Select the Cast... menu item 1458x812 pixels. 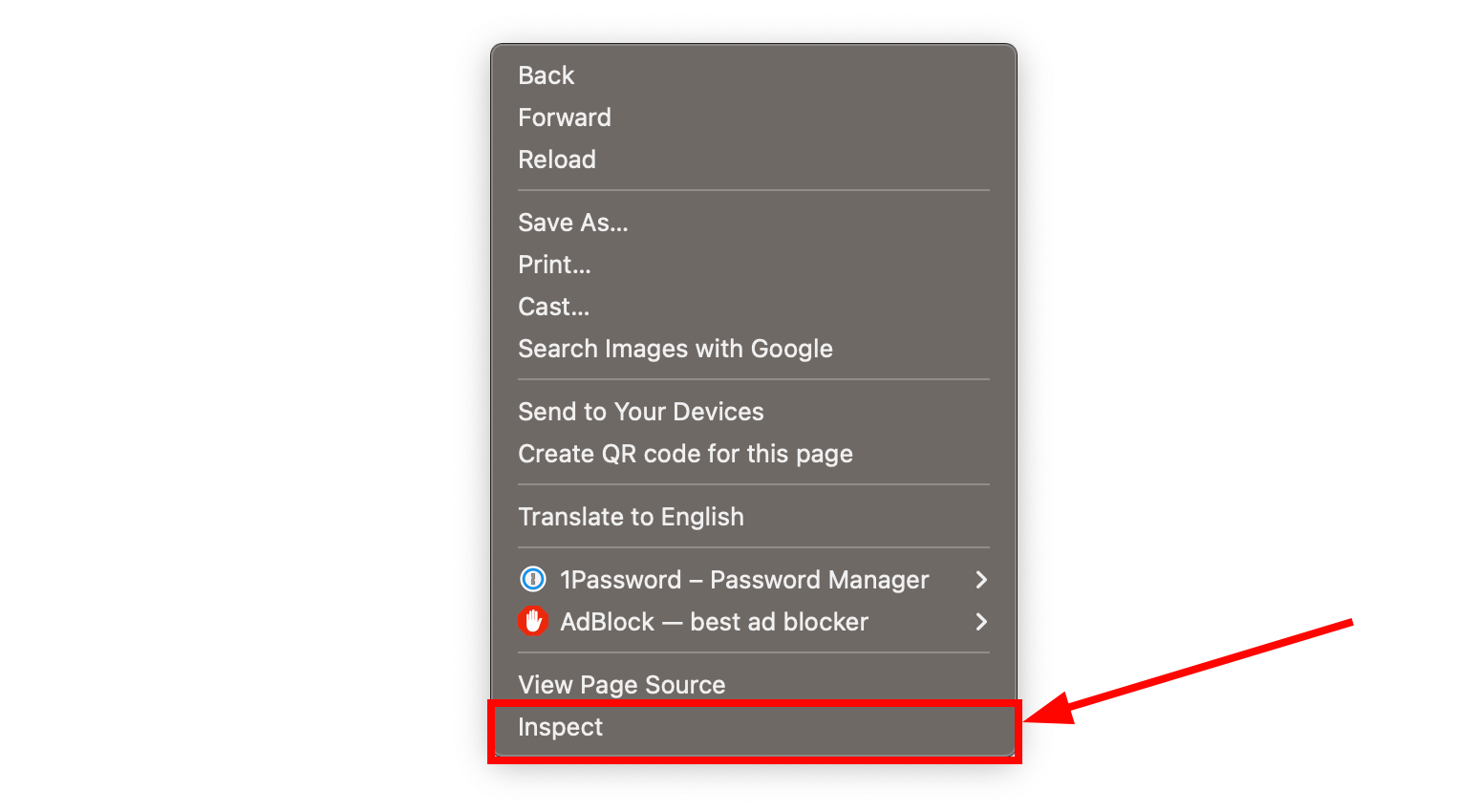tap(554, 307)
